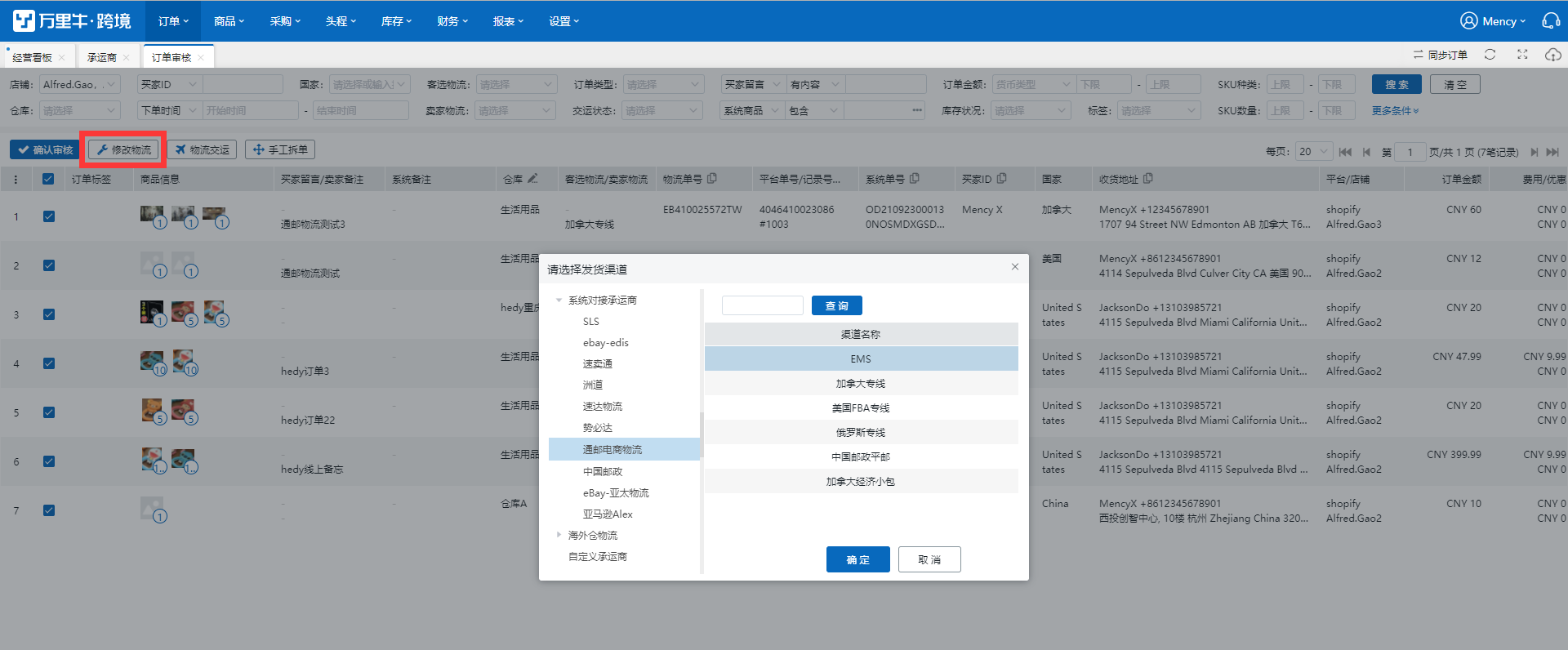Open cloud download icon in top right
The width and height of the screenshot is (1568, 650).
[x=1552, y=54]
